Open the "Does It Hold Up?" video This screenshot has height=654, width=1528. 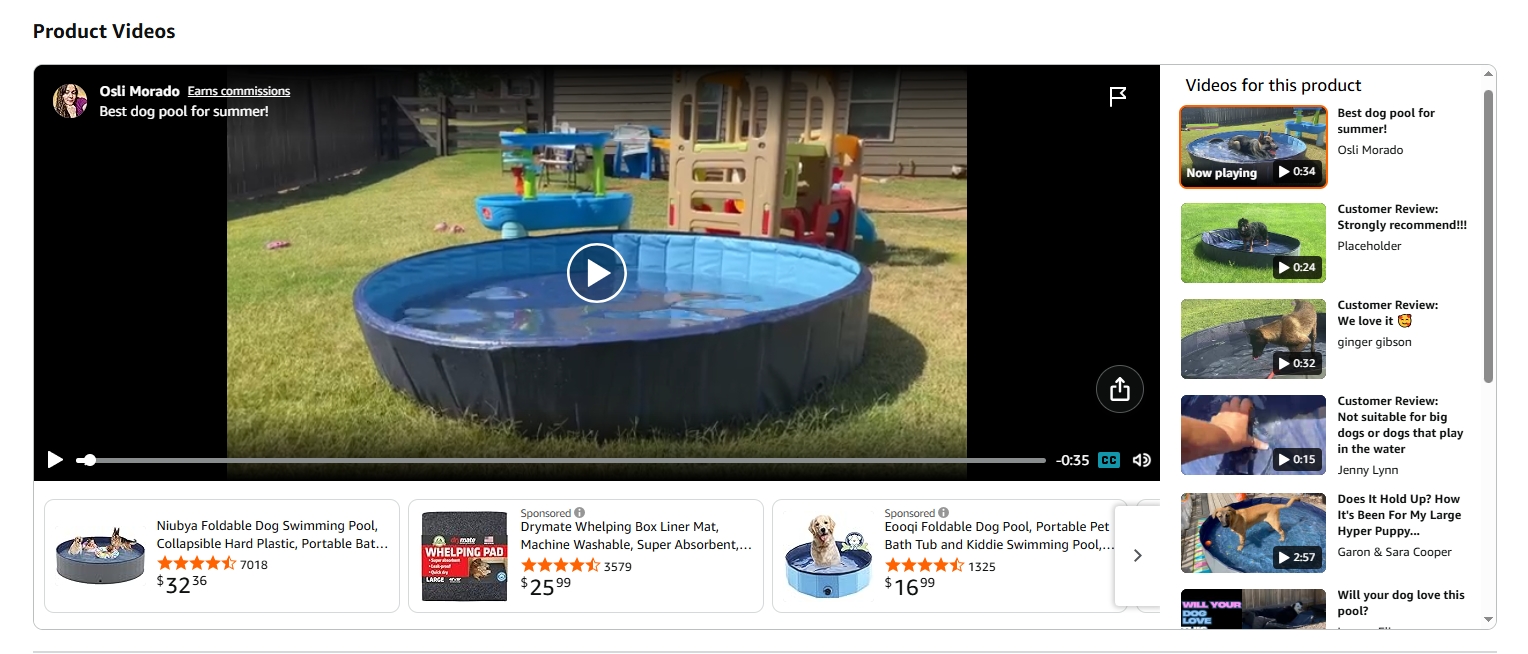[x=1253, y=533]
